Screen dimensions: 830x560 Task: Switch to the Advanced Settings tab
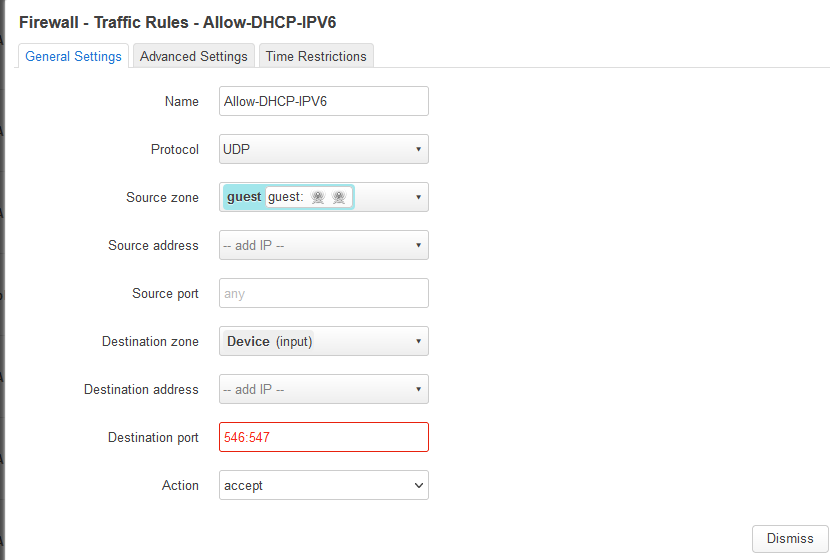193,56
